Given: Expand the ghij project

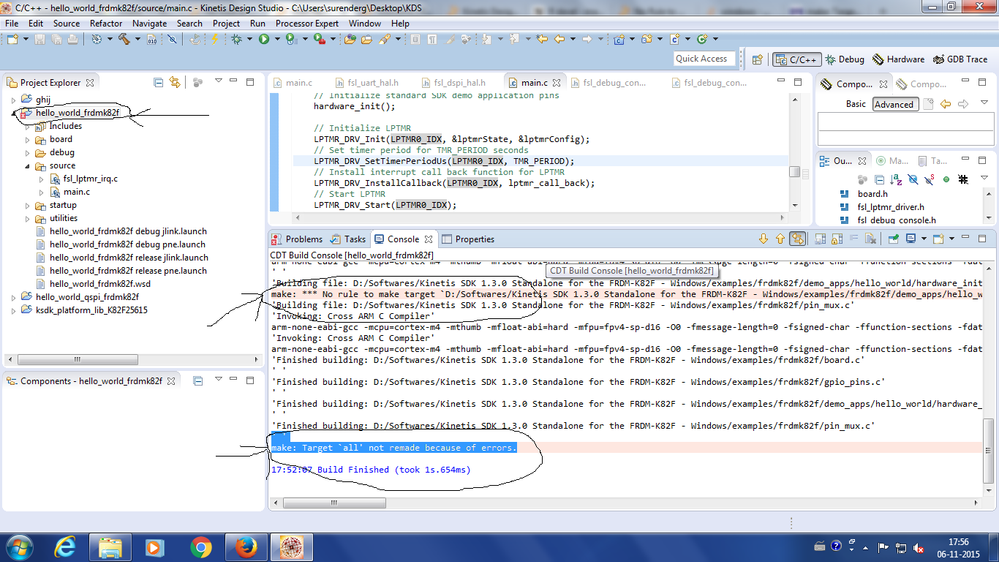Looking at the screenshot, I should (x=13, y=100).
